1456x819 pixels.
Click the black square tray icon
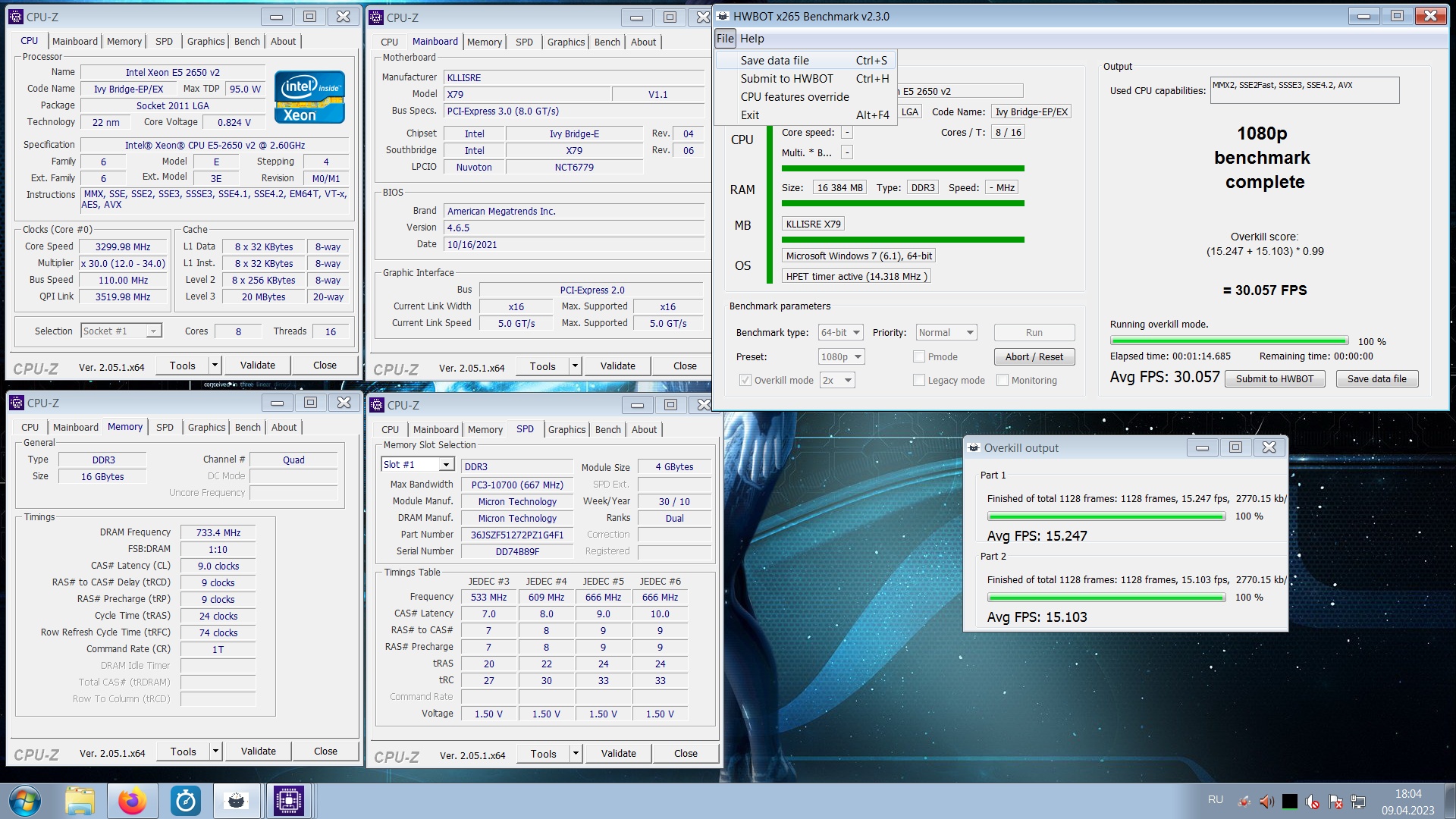pyautogui.click(x=1289, y=801)
